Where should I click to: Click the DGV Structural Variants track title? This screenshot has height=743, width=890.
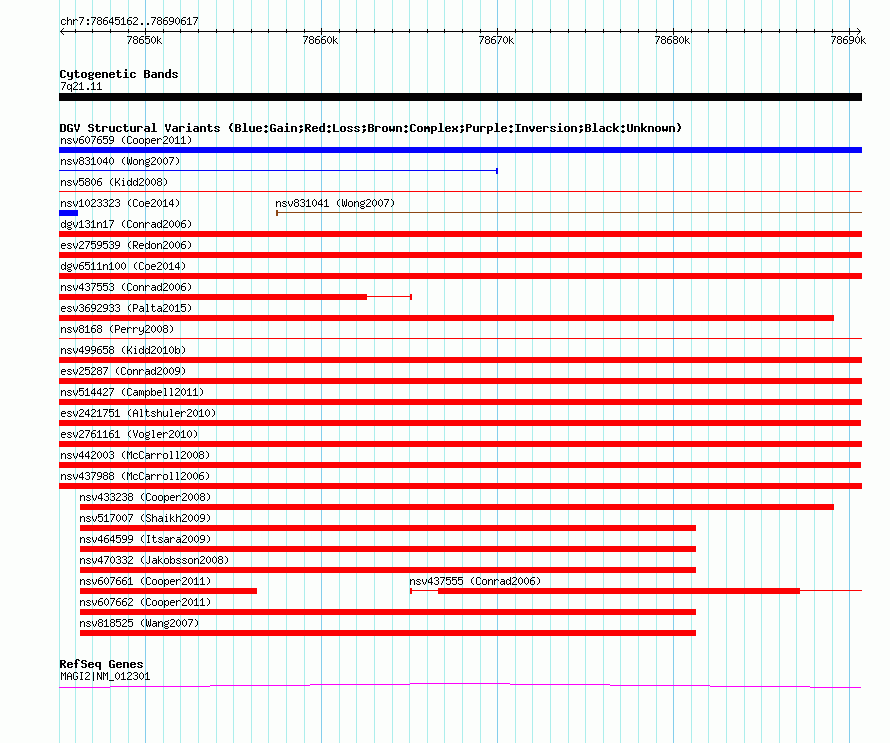pos(371,128)
